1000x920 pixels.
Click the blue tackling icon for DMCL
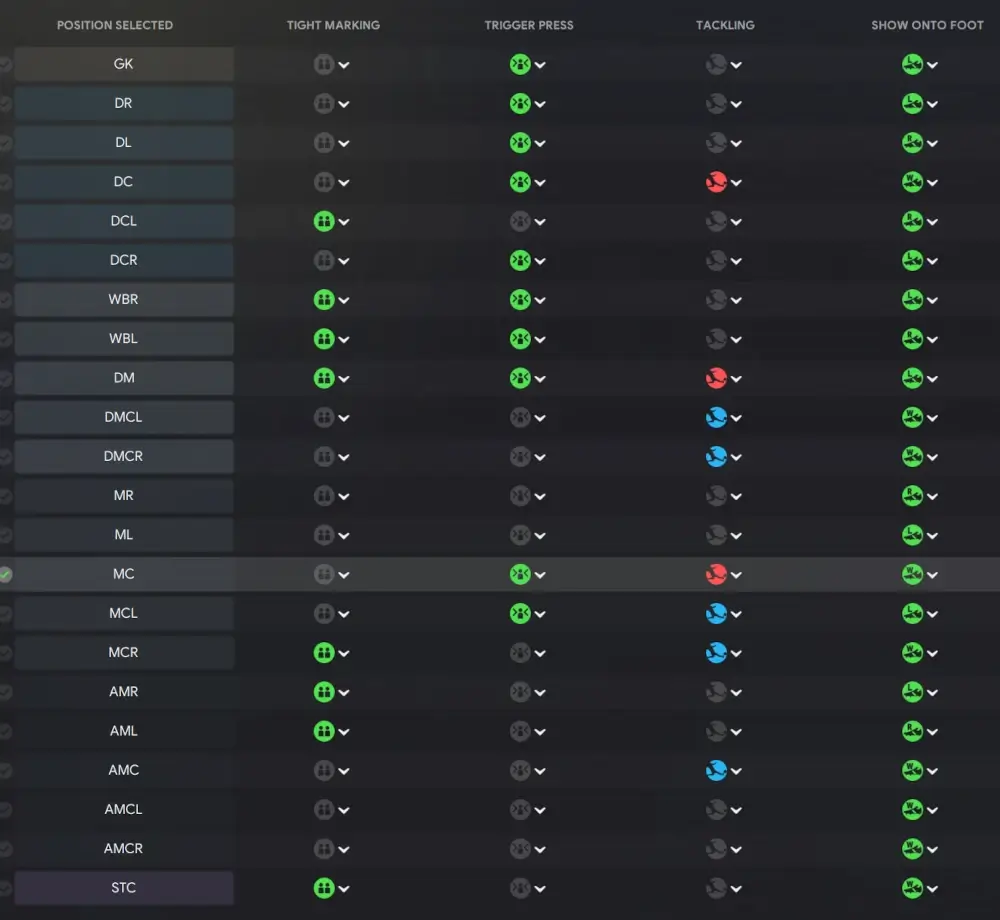716,417
